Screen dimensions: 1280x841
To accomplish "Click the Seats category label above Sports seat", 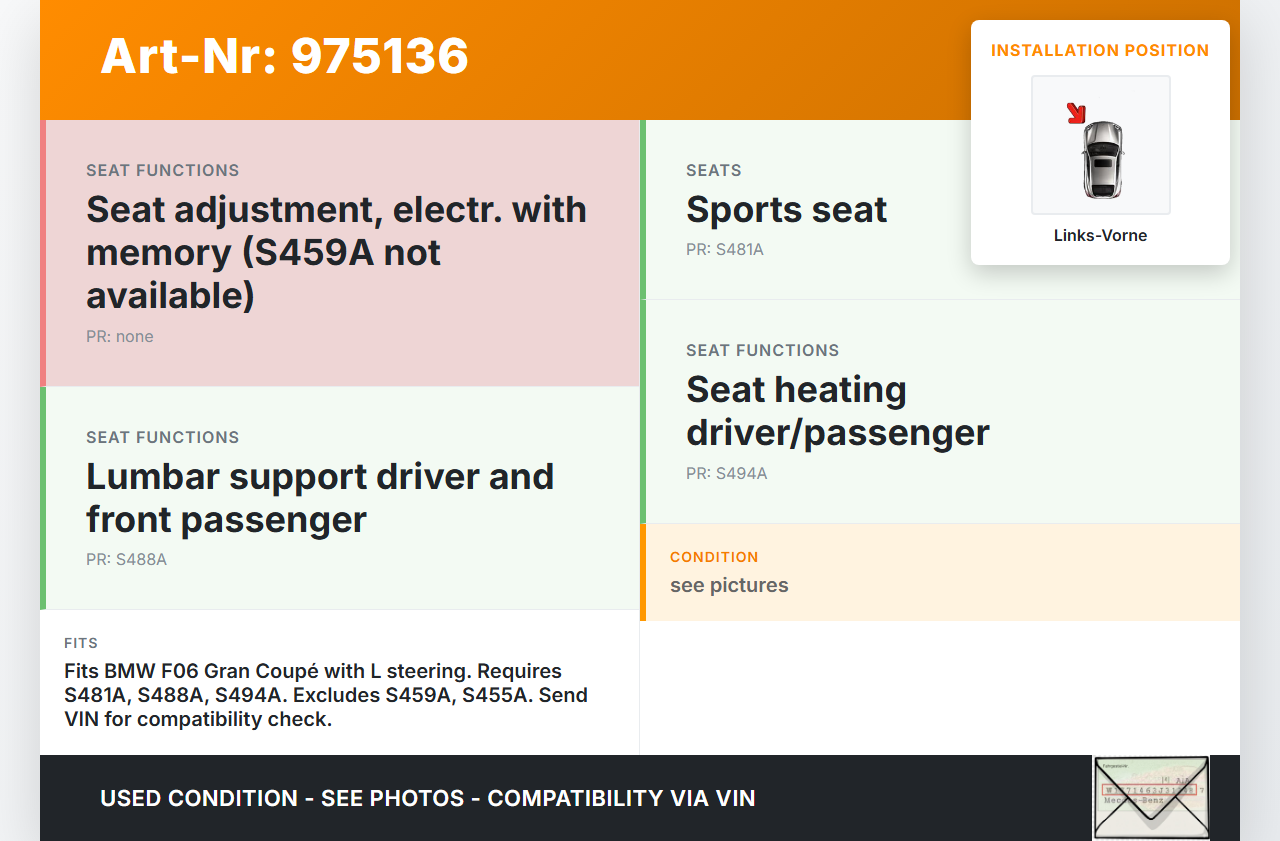I will click(713, 171).
